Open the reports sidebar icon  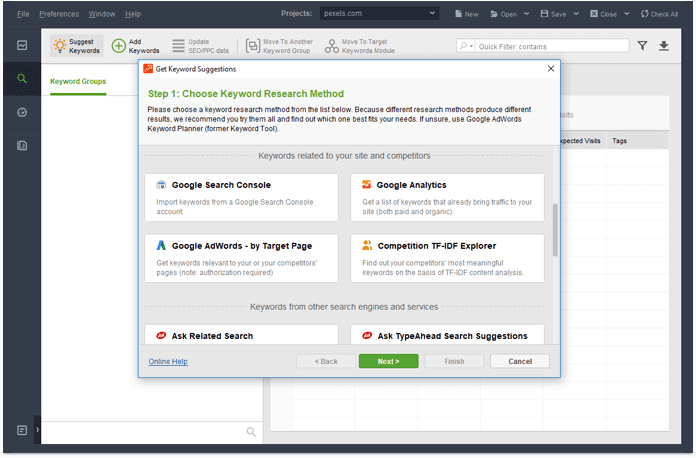[x=22, y=146]
